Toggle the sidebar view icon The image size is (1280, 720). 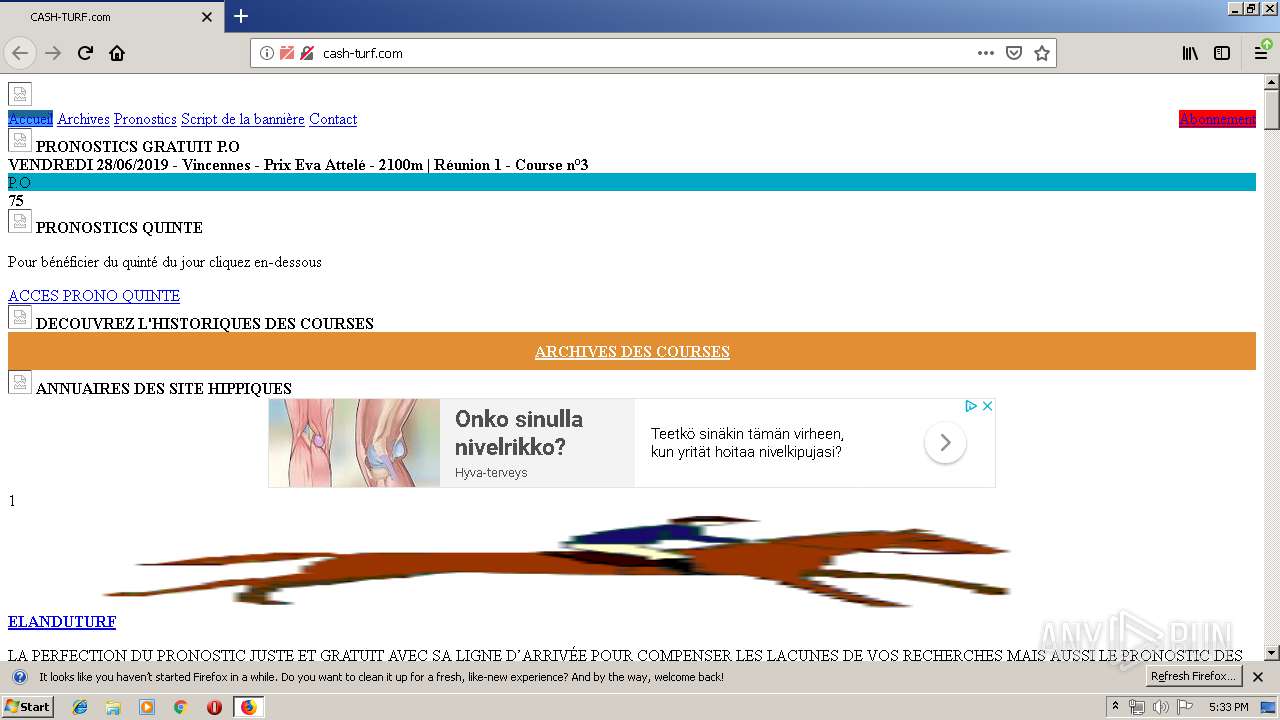click(x=1222, y=53)
